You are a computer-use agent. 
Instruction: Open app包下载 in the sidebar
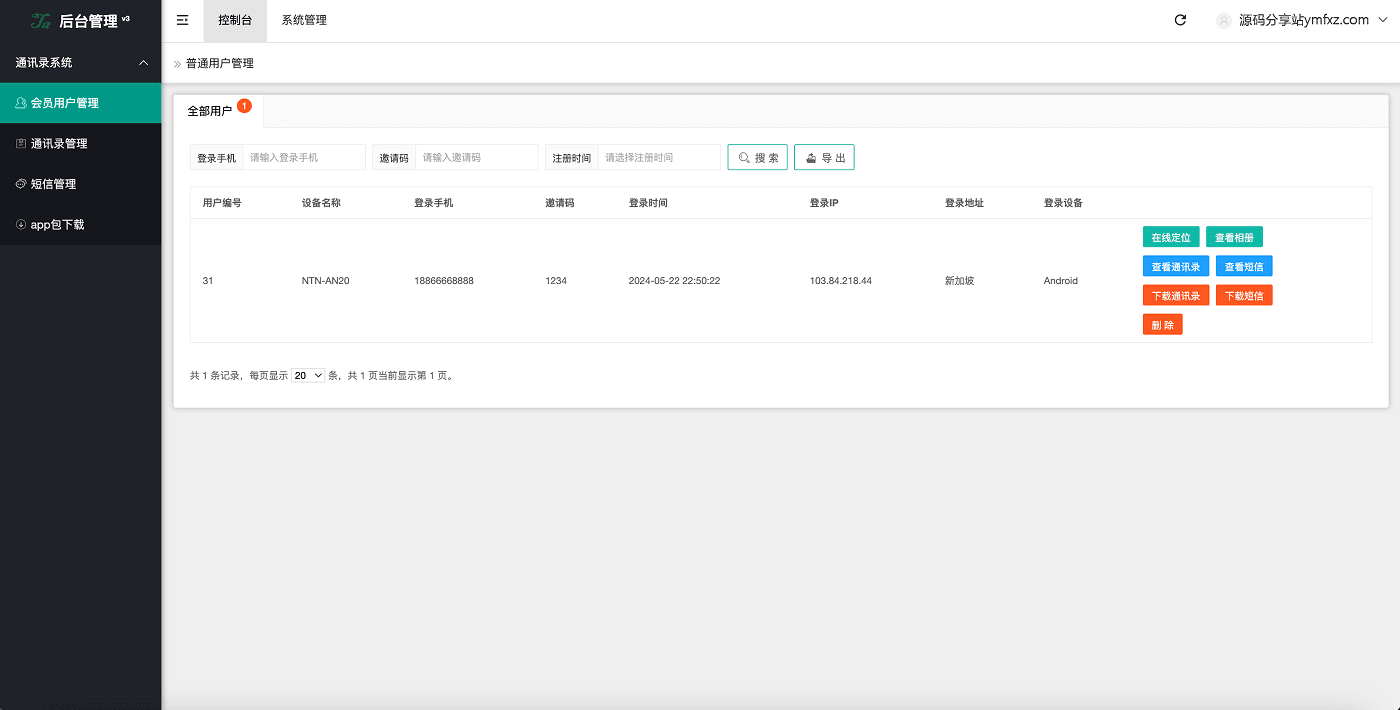(x=80, y=225)
